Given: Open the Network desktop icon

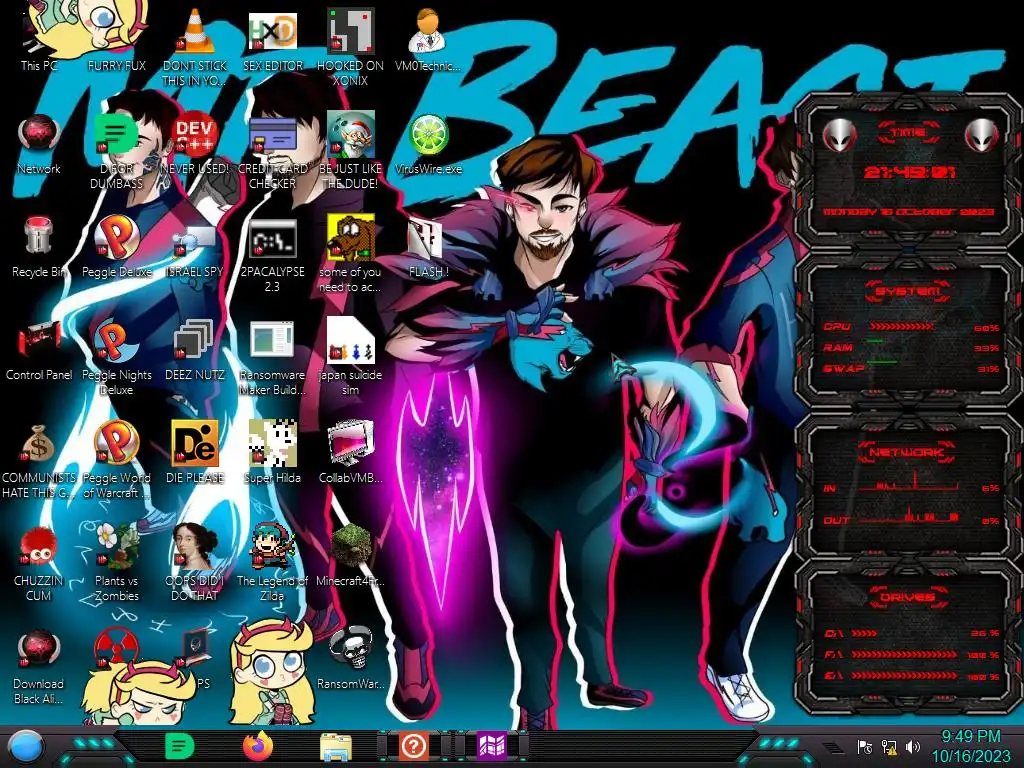Looking at the screenshot, I should (39, 144).
